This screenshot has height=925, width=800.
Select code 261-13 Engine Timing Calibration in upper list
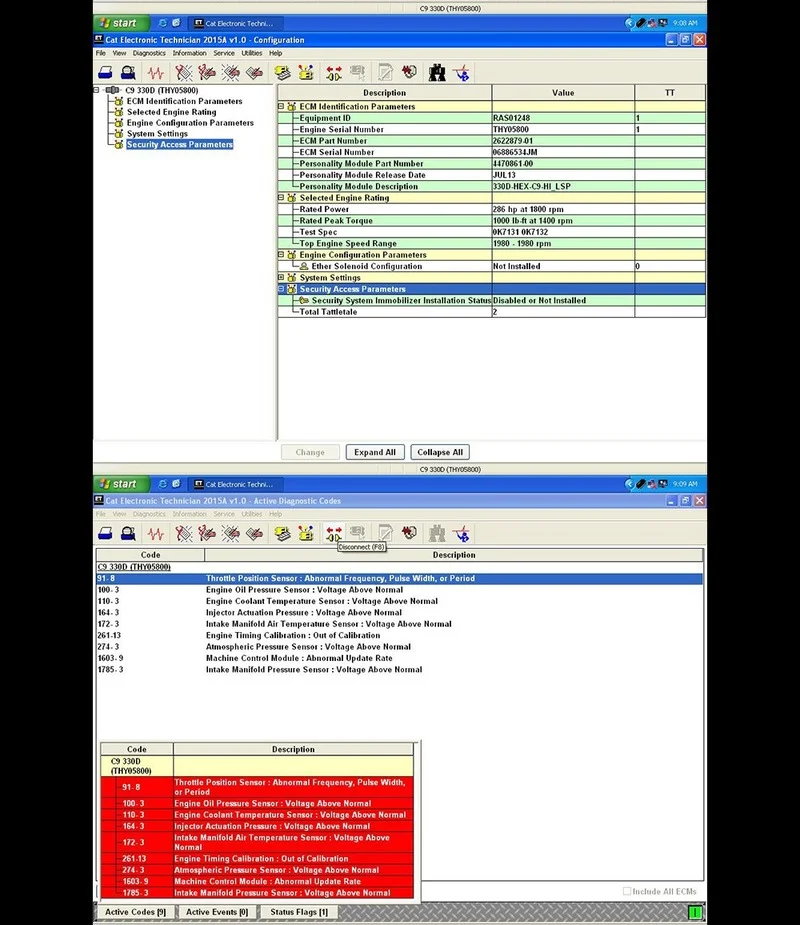[x=399, y=635]
